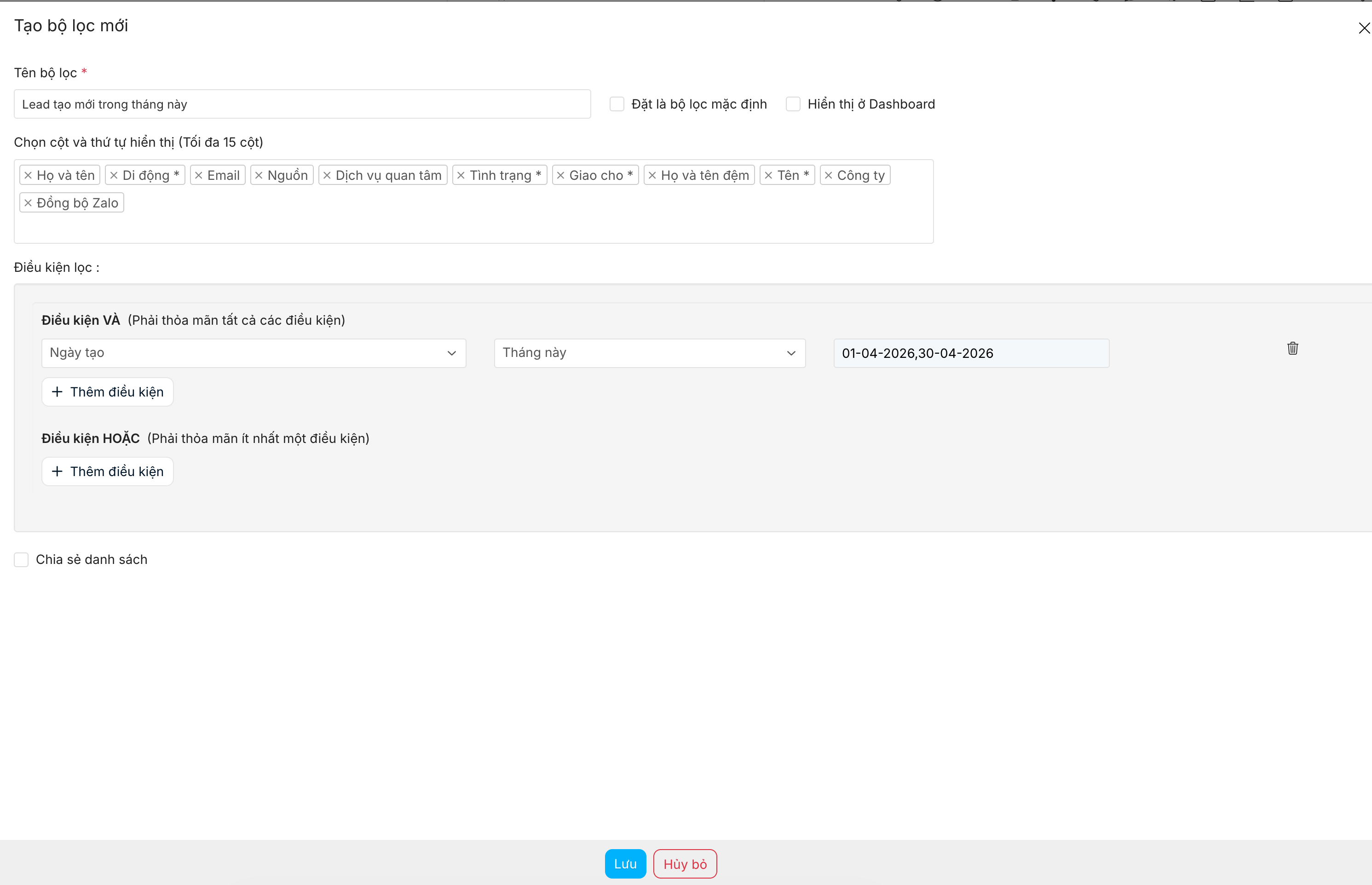Add a condition under Điều kiện HOẶC
Viewport: 1372px width, 885px height.
click(x=108, y=471)
